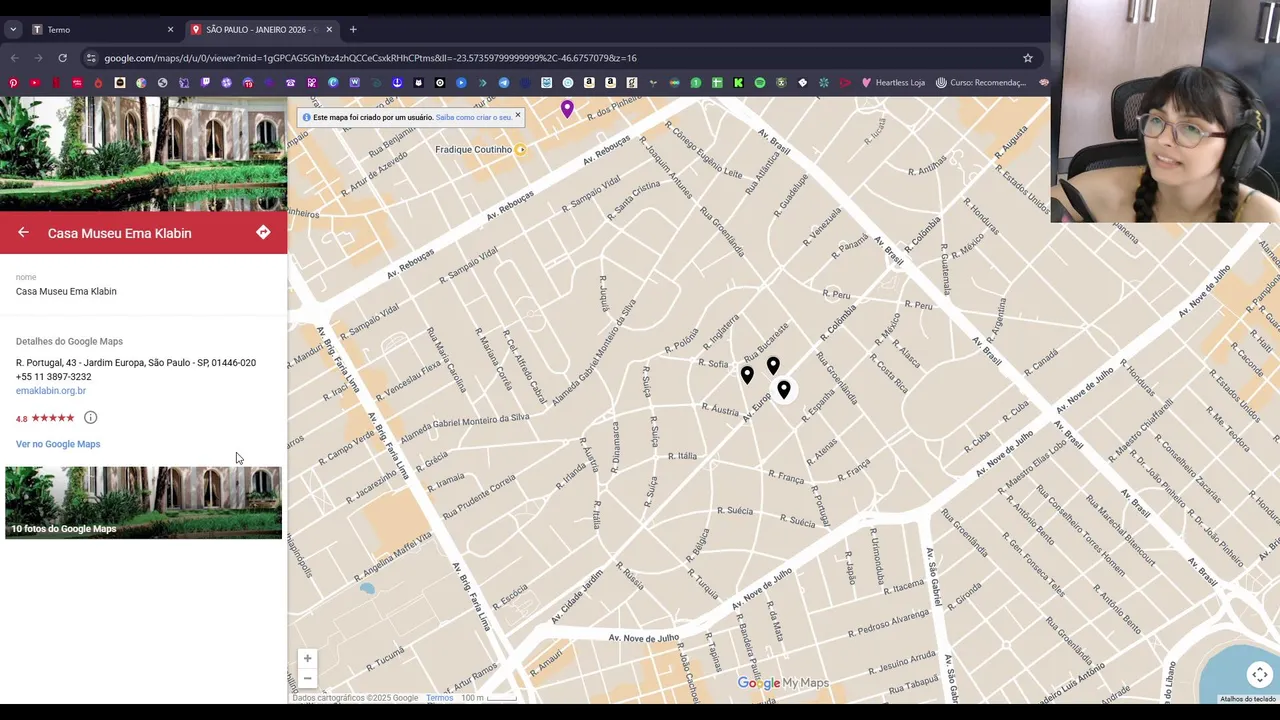This screenshot has height=720, width=1280.
Task: Open the bookmark with number 19 badge
Action: 248,83
